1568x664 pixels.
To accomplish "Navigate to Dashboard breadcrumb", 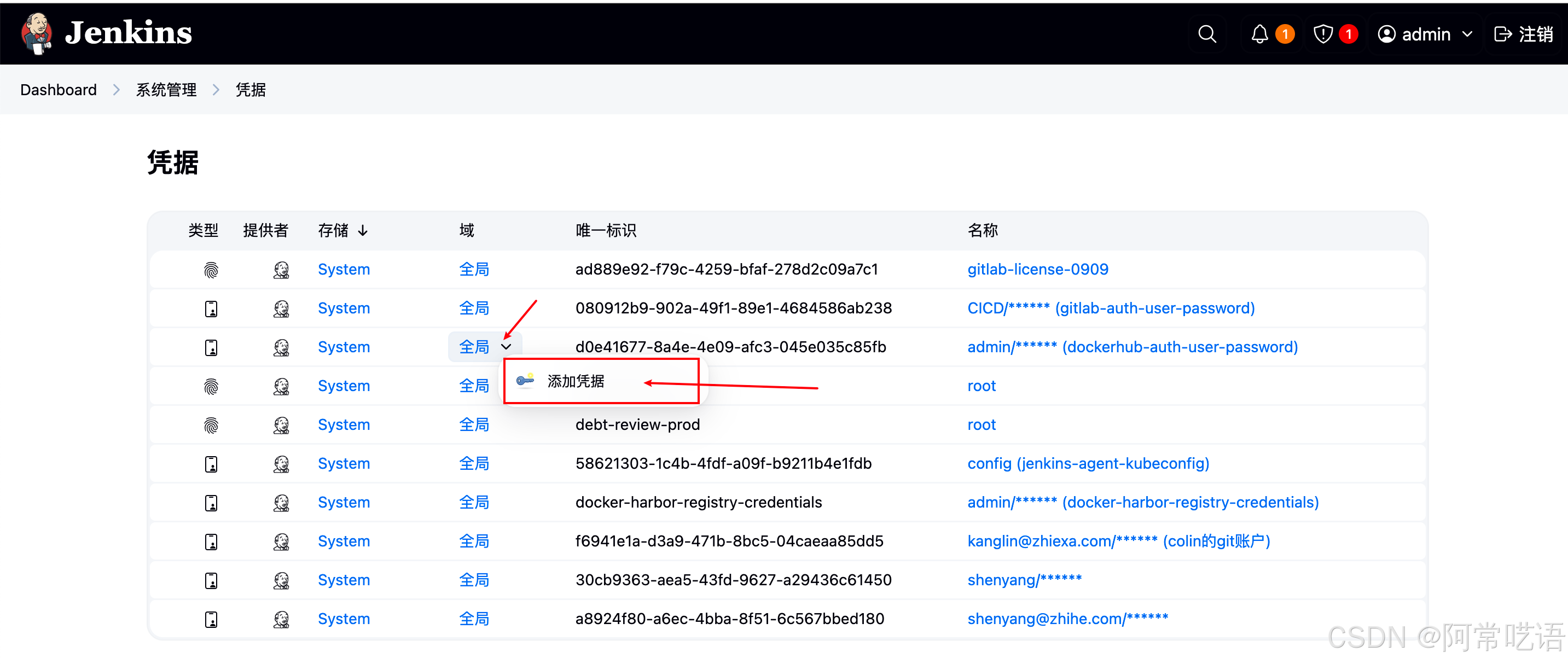I will point(58,90).
